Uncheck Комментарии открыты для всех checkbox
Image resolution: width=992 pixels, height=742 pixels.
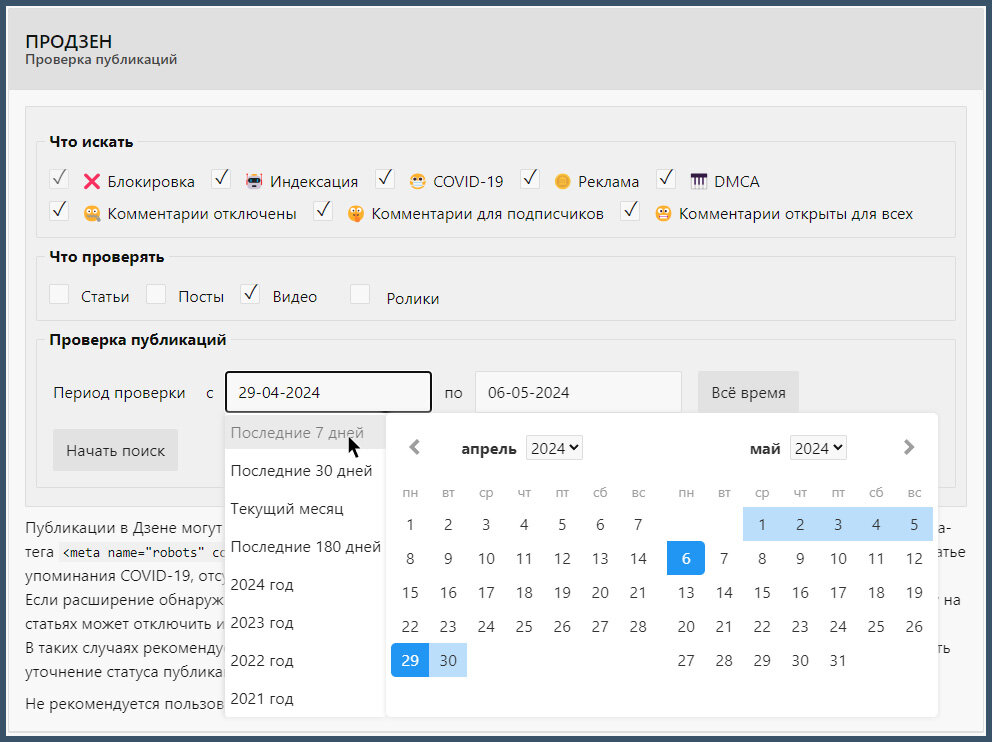(630, 211)
